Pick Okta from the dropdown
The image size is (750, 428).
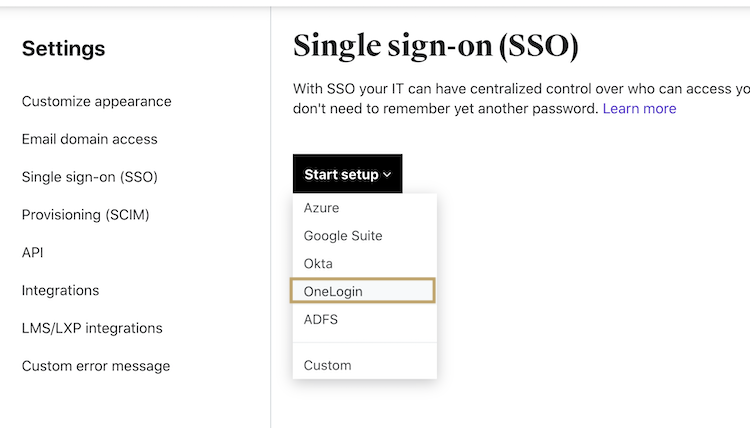[318, 264]
